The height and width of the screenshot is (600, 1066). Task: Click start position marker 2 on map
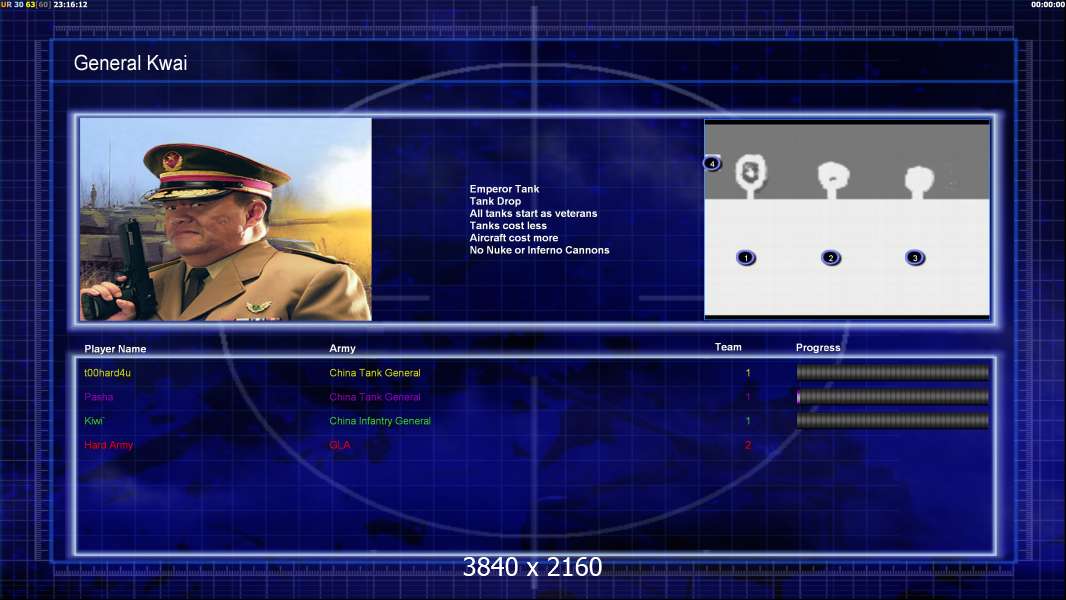tap(831, 258)
